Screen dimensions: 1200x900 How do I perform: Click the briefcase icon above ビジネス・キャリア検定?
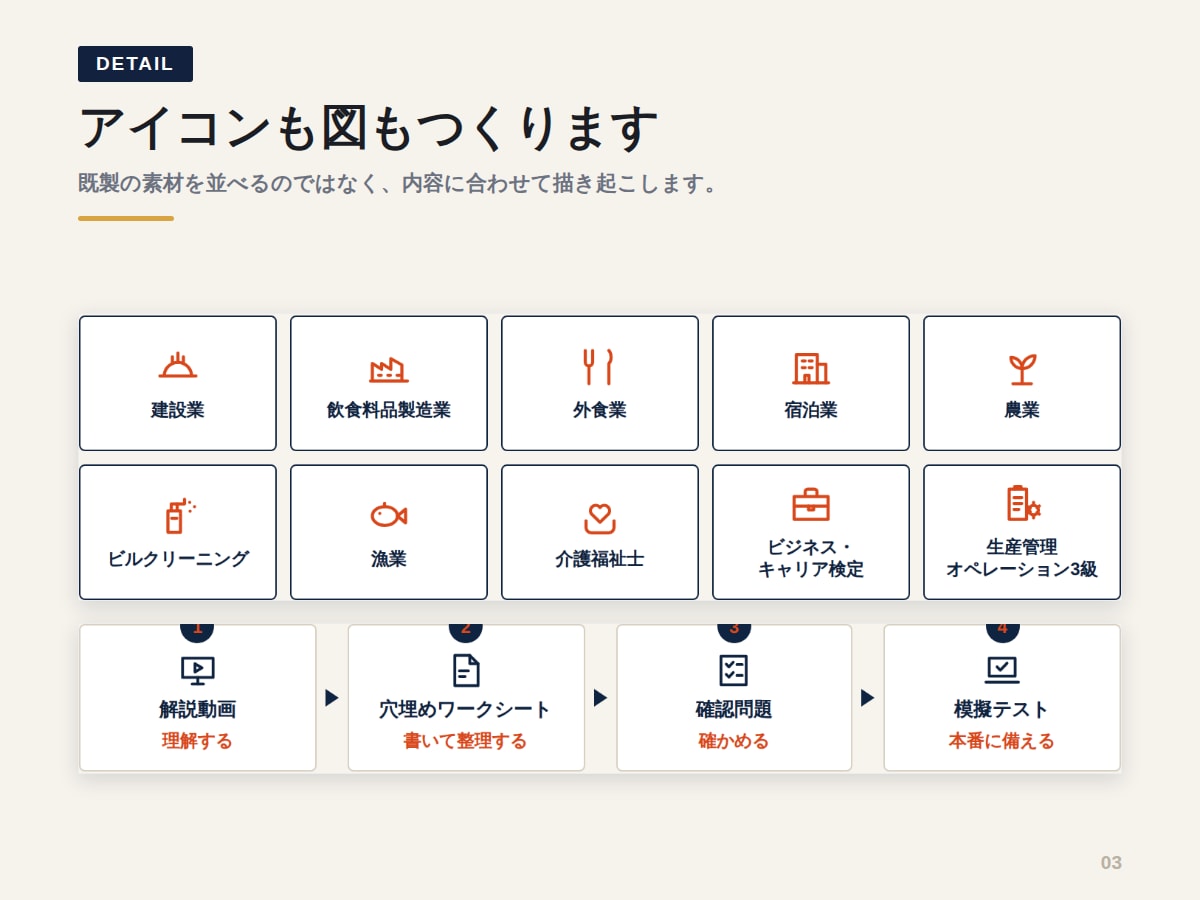click(x=811, y=505)
